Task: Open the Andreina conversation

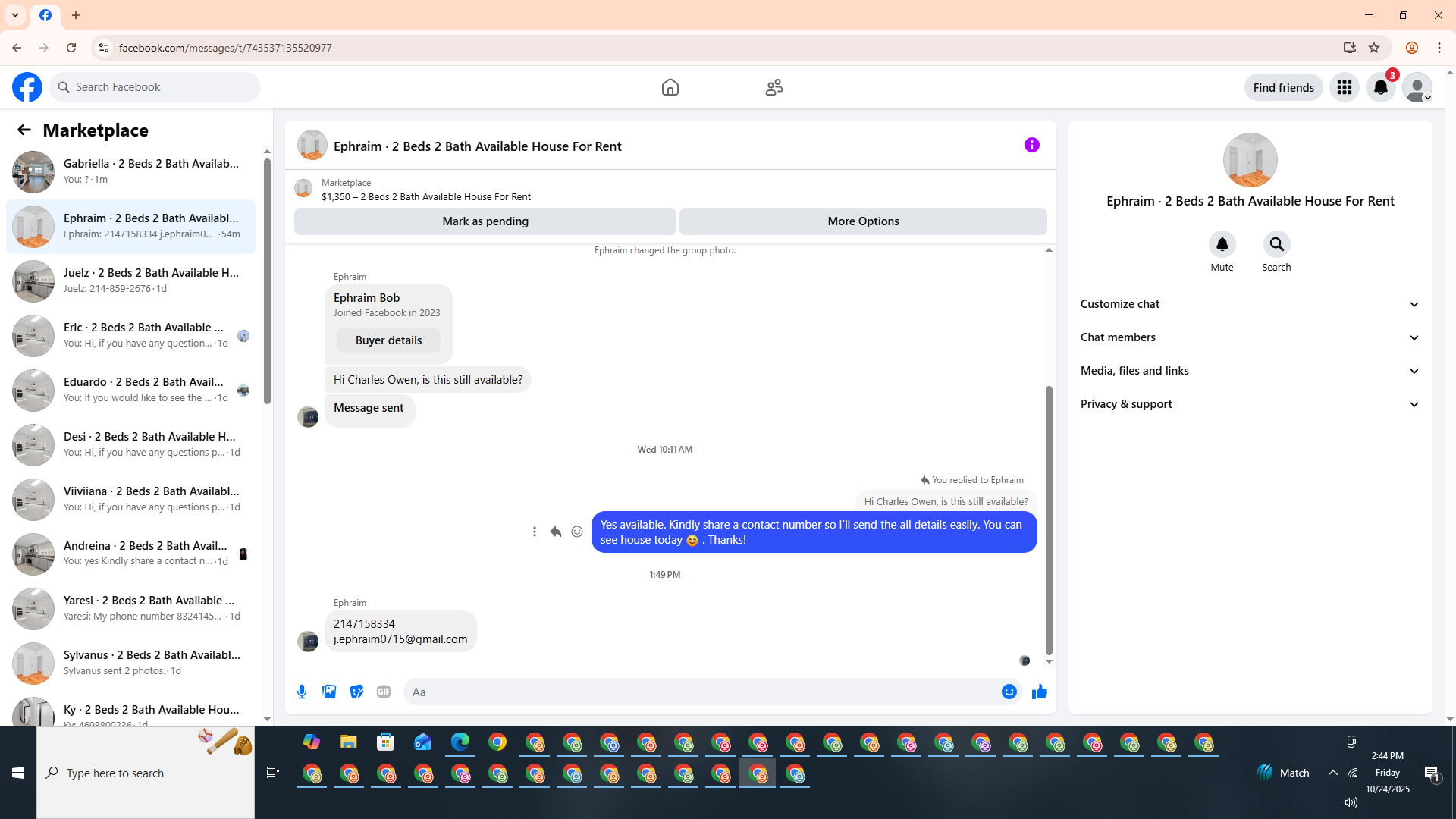Action: coord(130,554)
